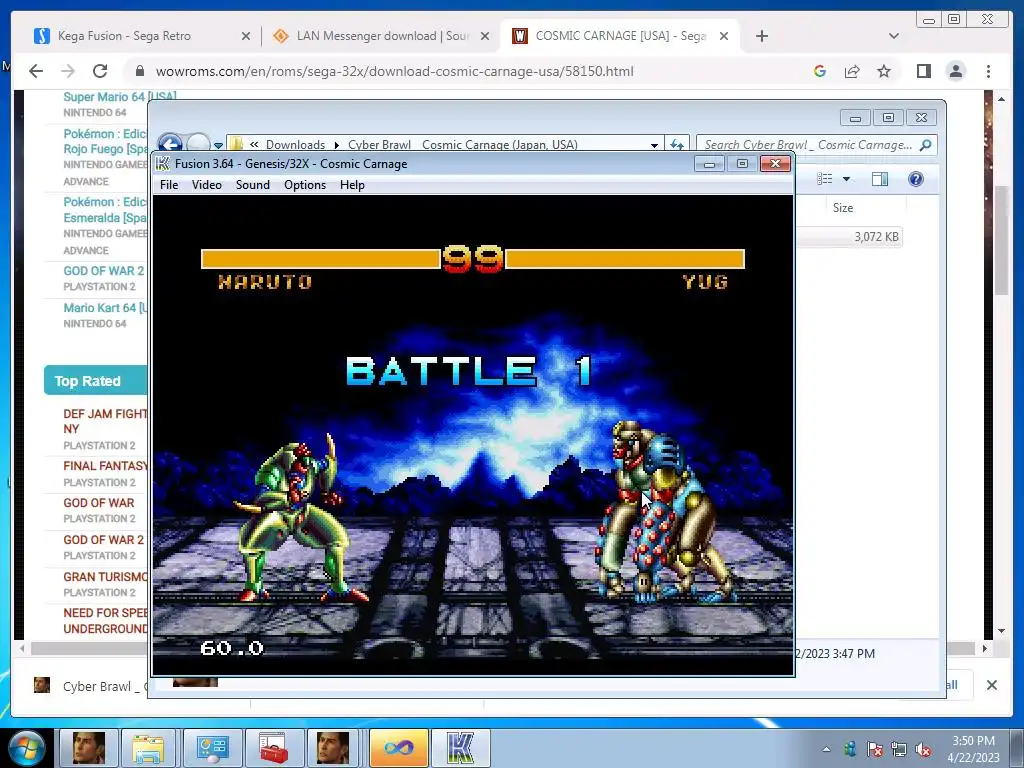
Task: Open Explorer view options dropdown arrow
Action: click(x=846, y=179)
